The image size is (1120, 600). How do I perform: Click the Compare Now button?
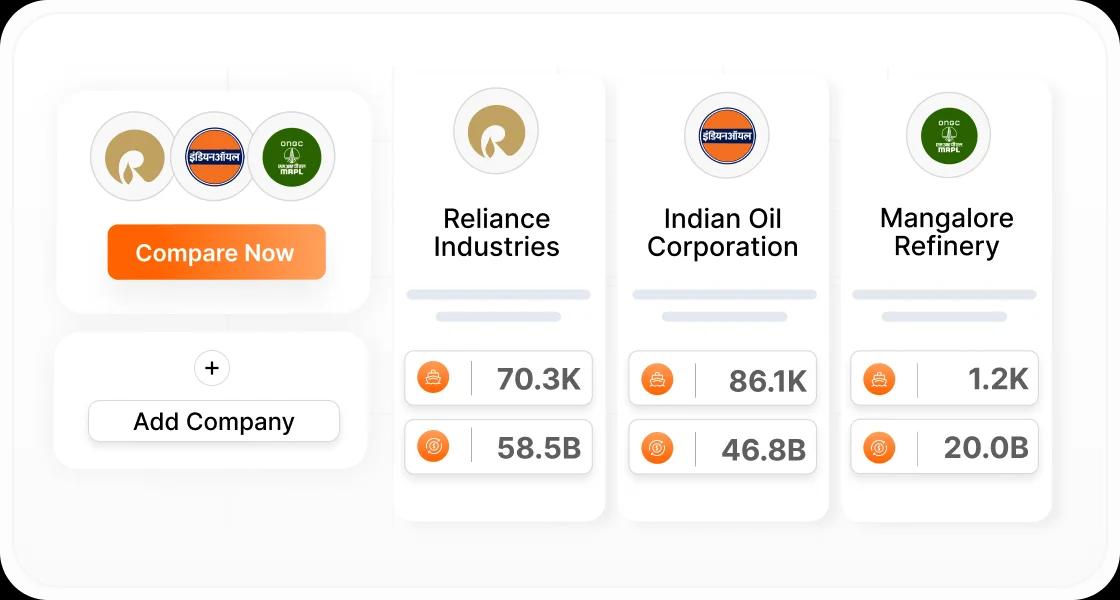tap(216, 252)
